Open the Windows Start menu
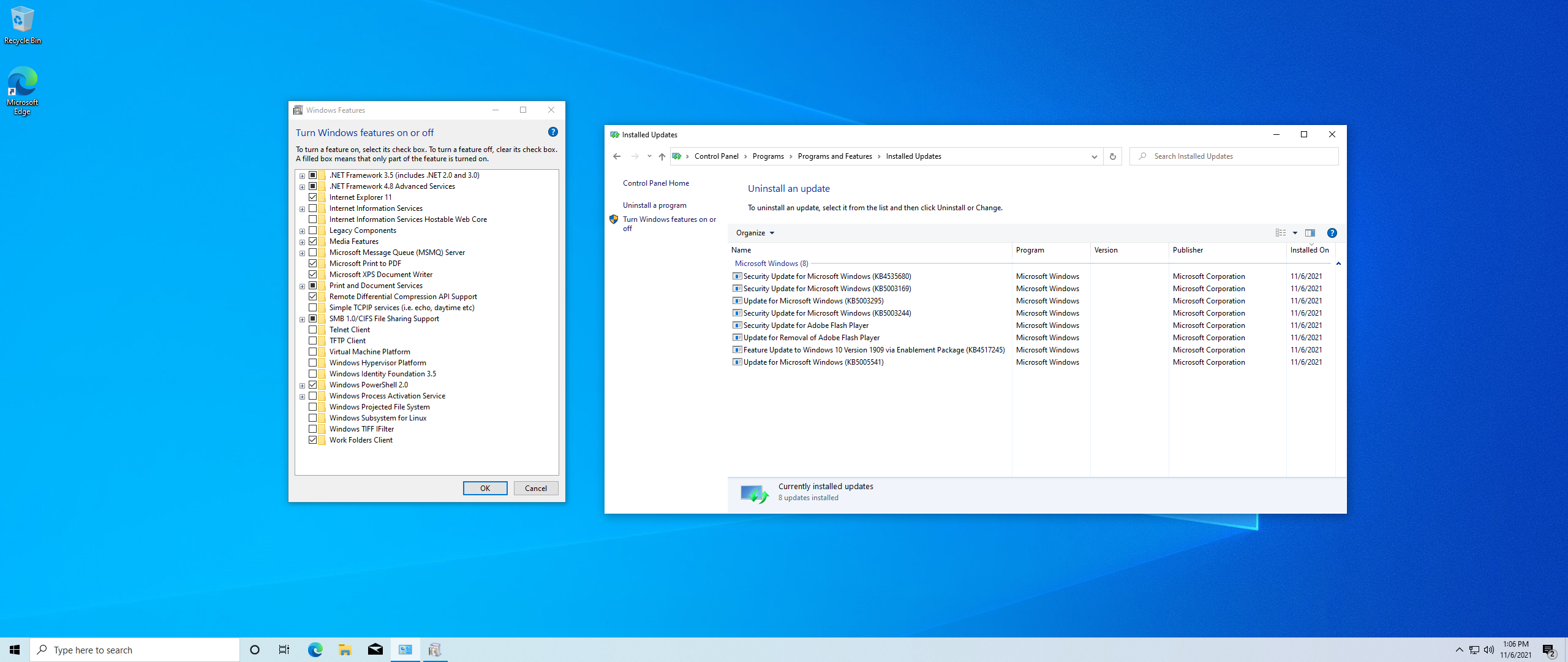The height and width of the screenshot is (662, 1568). coord(15,650)
